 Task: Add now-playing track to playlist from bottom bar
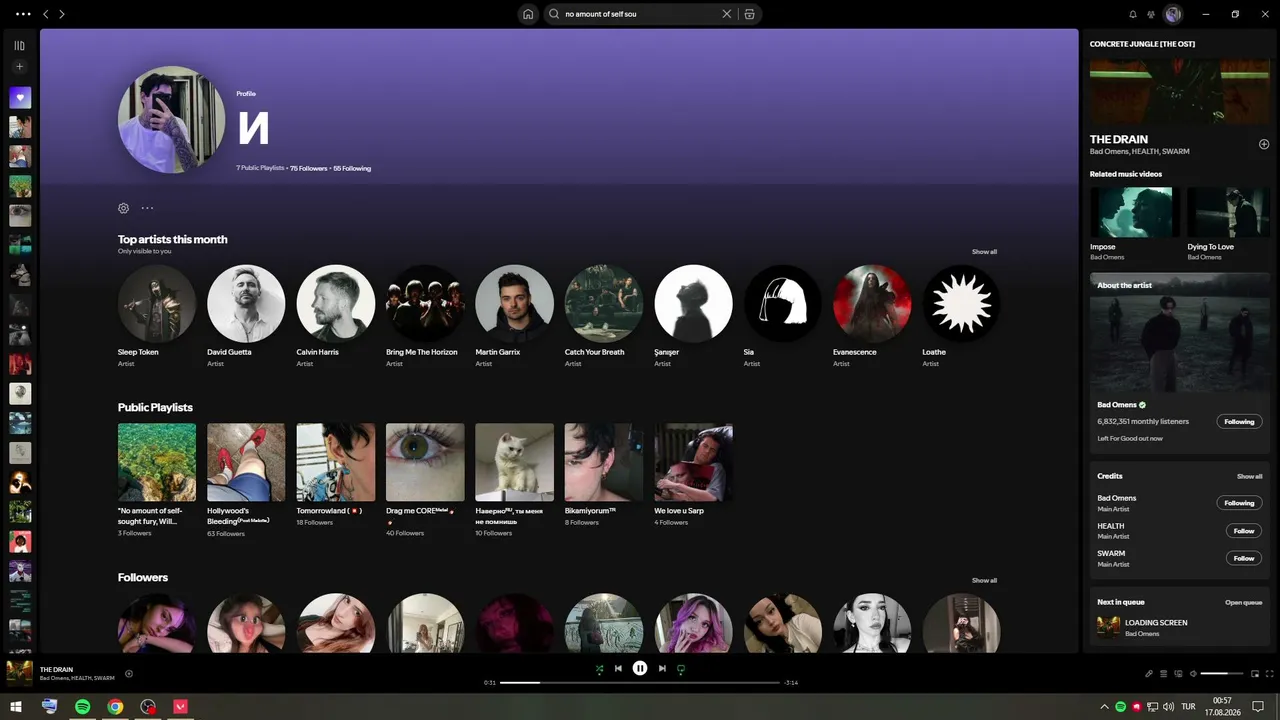[x=129, y=673]
